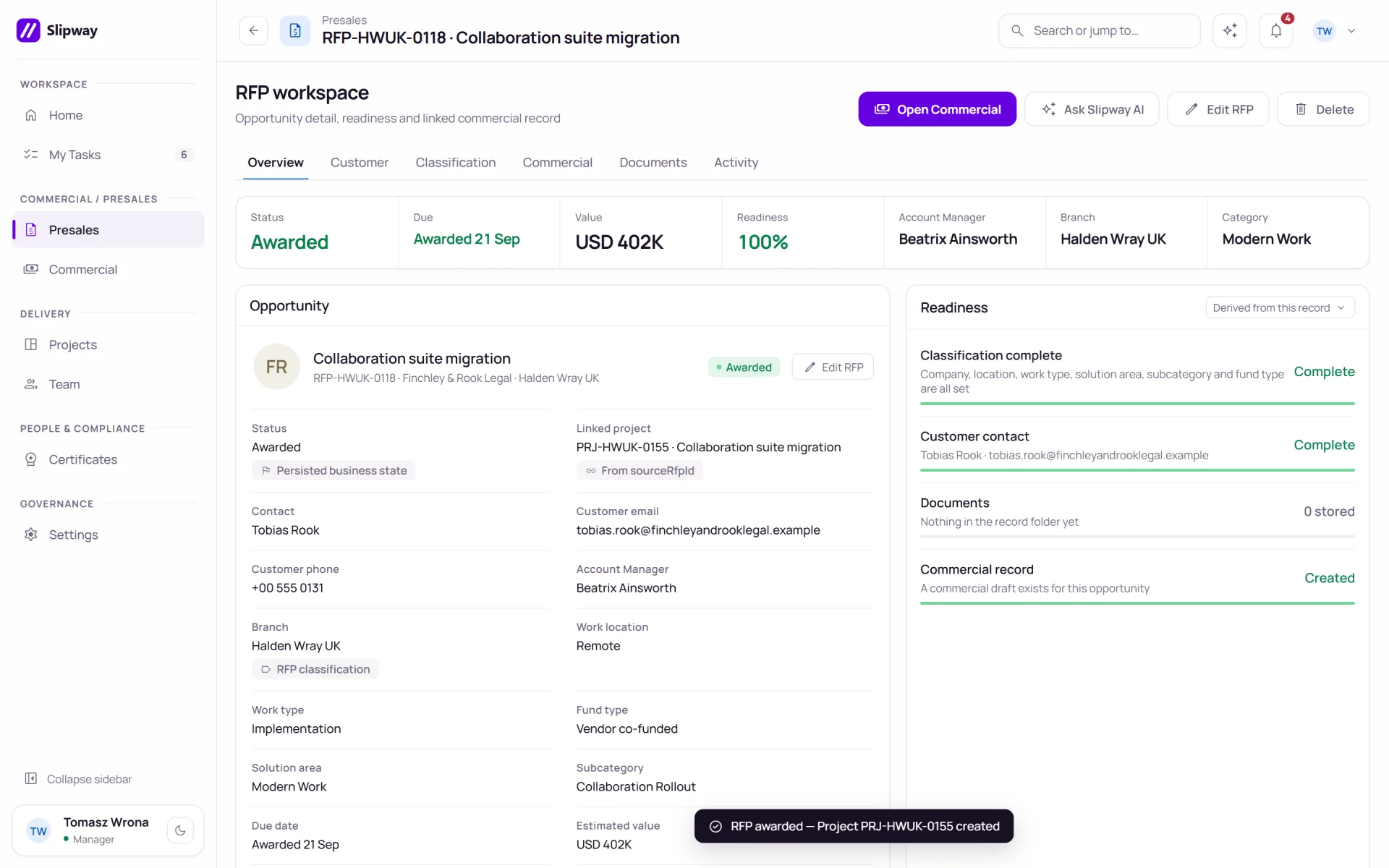Click the RFP document icon in header
Image resolution: width=1389 pixels, height=868 pixels.
point(295,30)
